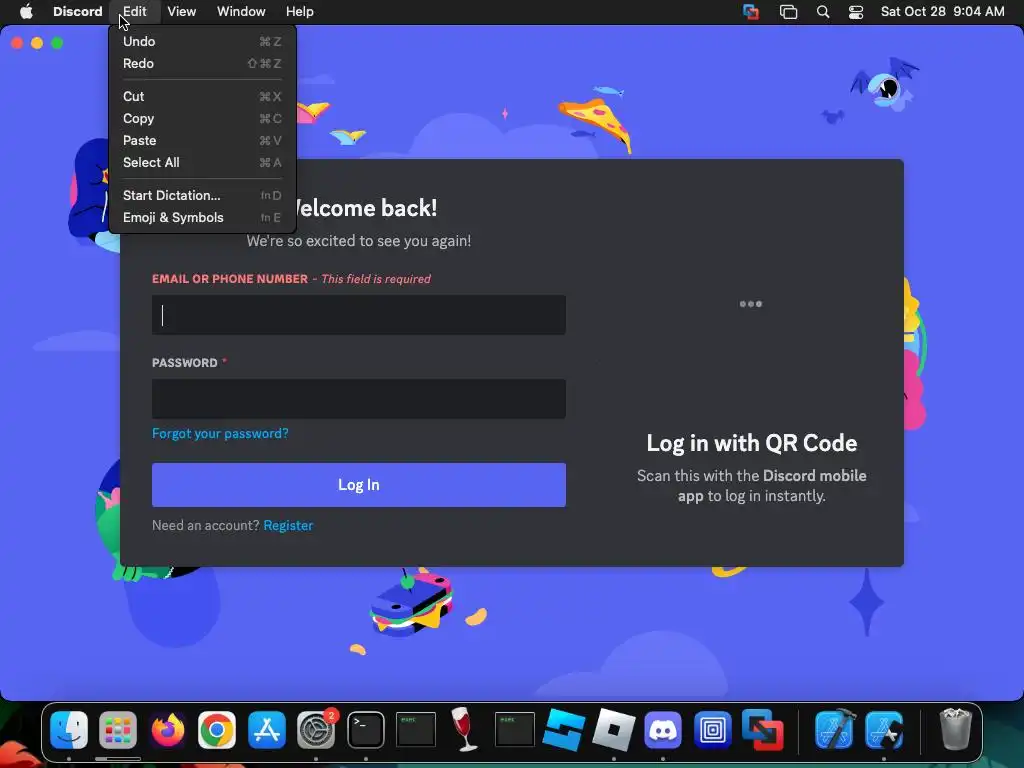Open the Trash in the dock
The height and width of the screenshot is (768, 1024).
955,729
